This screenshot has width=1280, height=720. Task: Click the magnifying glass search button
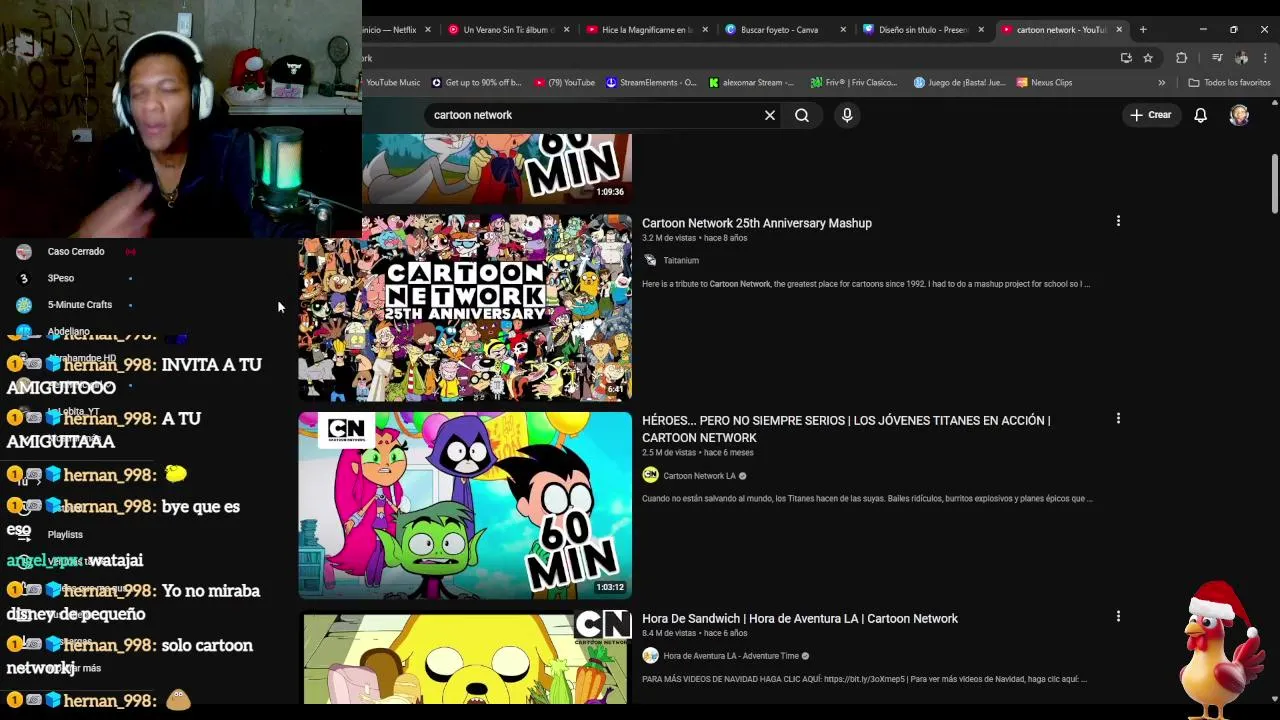(x=802, y=115)
